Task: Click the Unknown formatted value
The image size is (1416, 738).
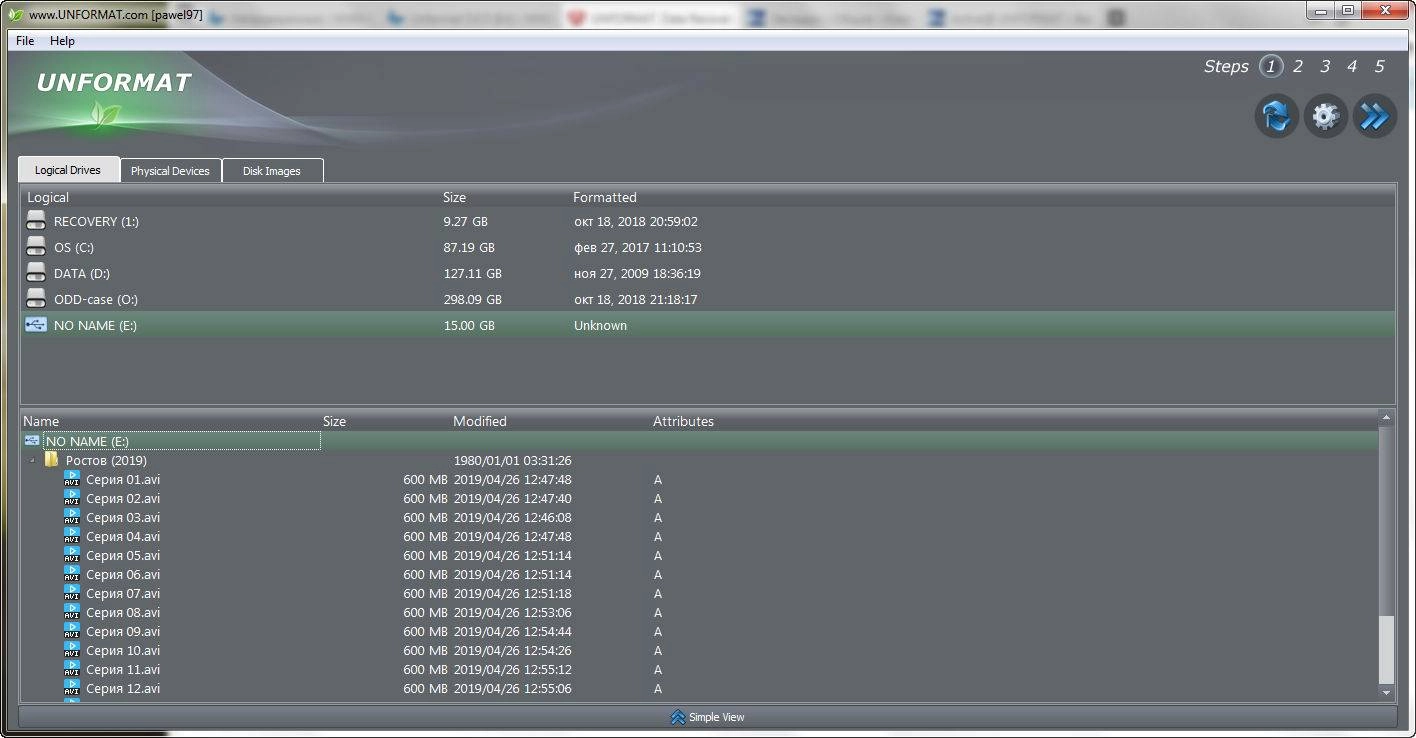Action: pos(600,325)
